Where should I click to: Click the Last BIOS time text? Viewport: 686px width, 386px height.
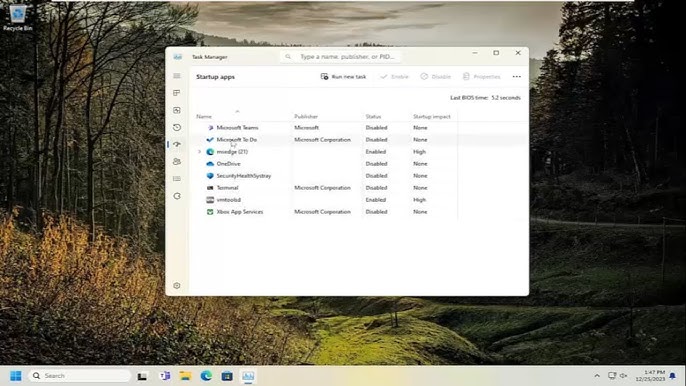click(485, 98)
